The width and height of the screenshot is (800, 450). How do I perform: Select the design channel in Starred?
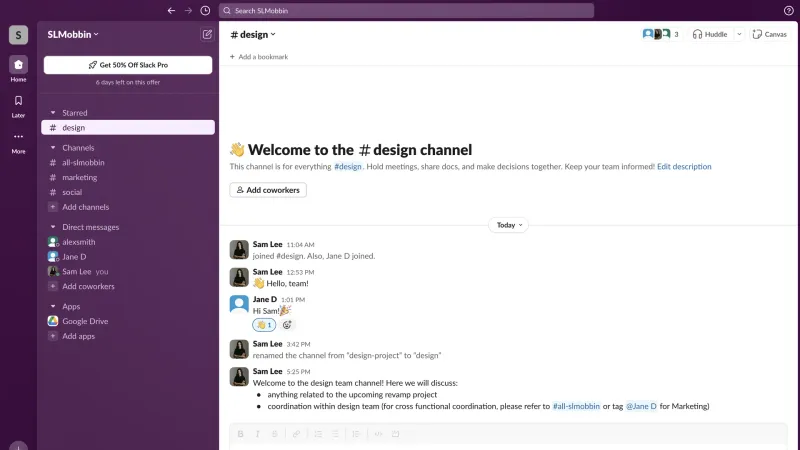tap(128, 128)
